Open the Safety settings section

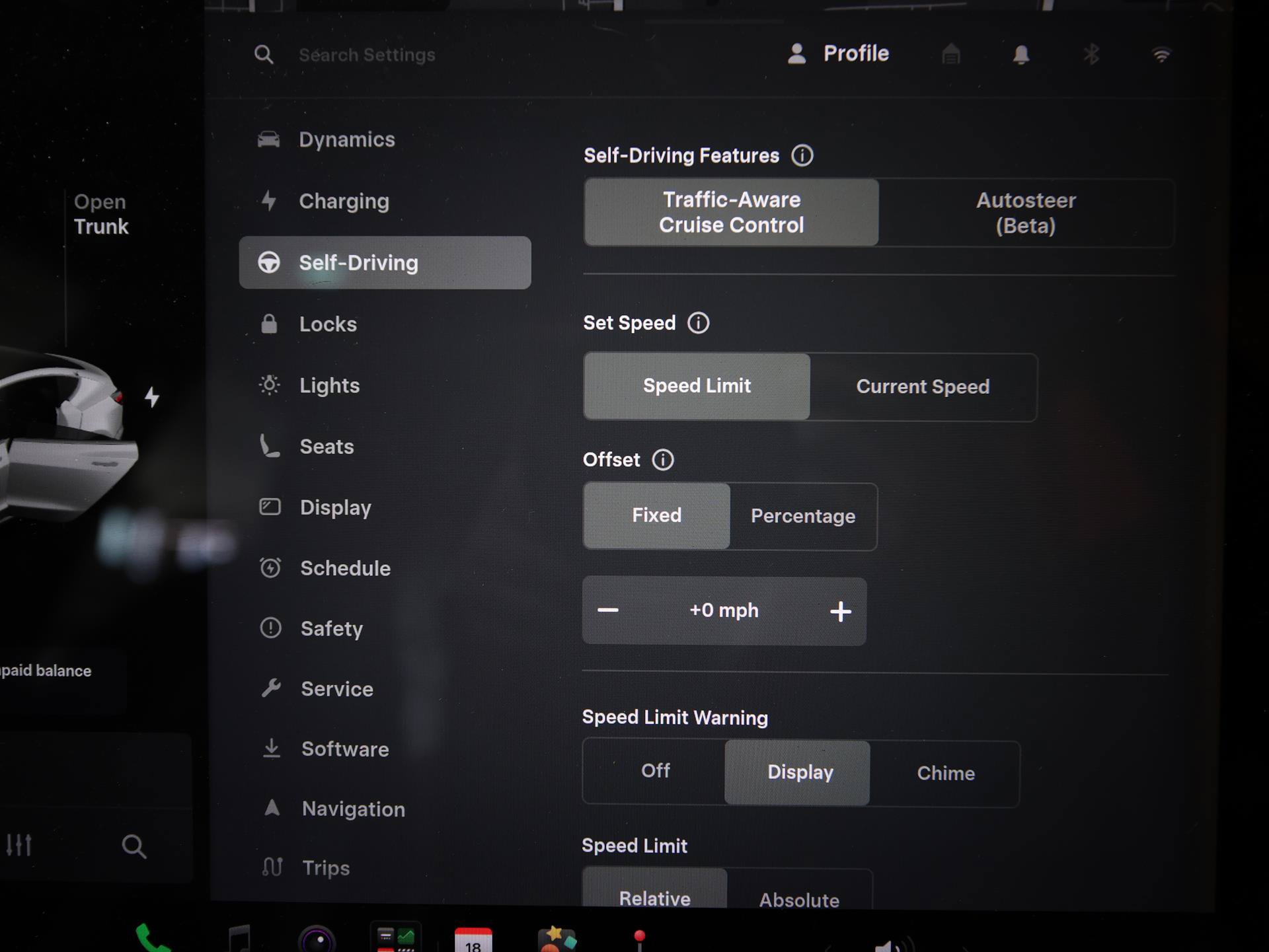[385, 628]
